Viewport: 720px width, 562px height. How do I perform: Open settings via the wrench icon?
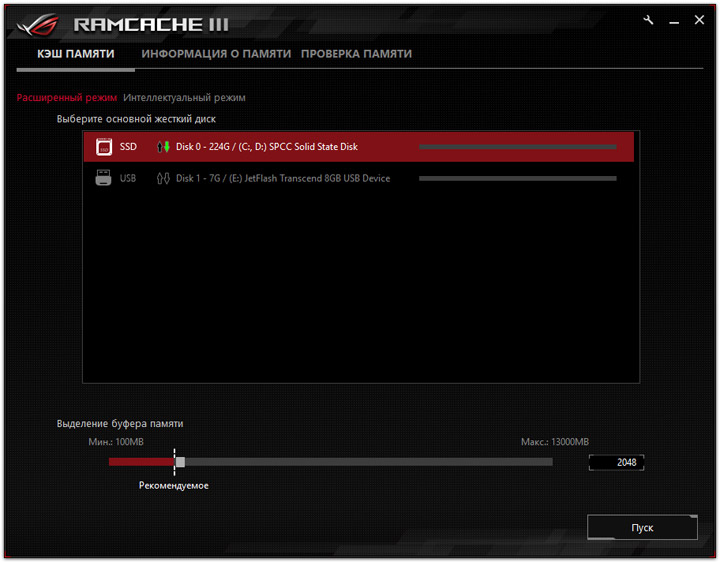tap(648, 20)
